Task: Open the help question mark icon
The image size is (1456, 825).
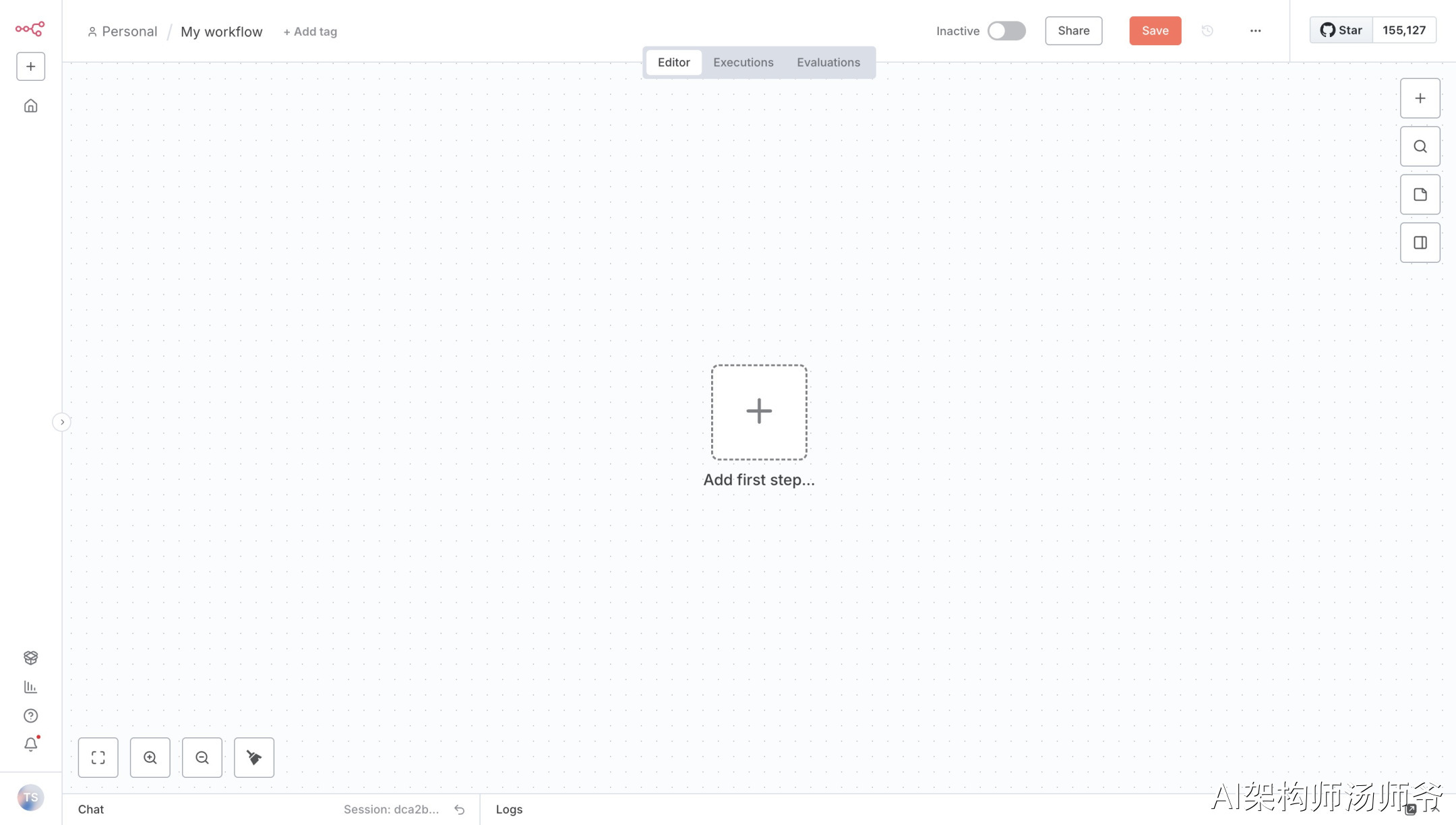Action: (x=30, y=716)
